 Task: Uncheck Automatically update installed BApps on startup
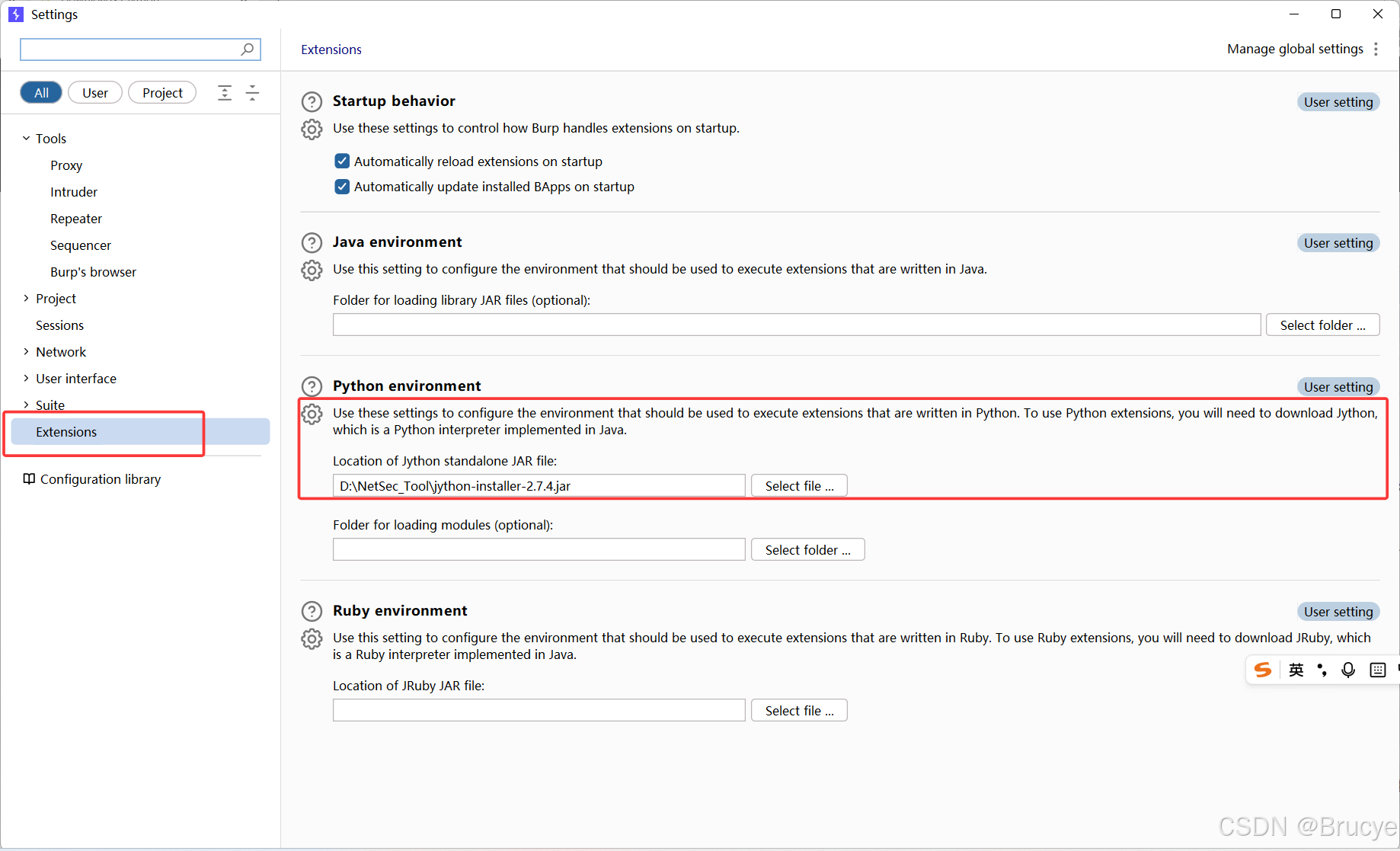point(342,187)
